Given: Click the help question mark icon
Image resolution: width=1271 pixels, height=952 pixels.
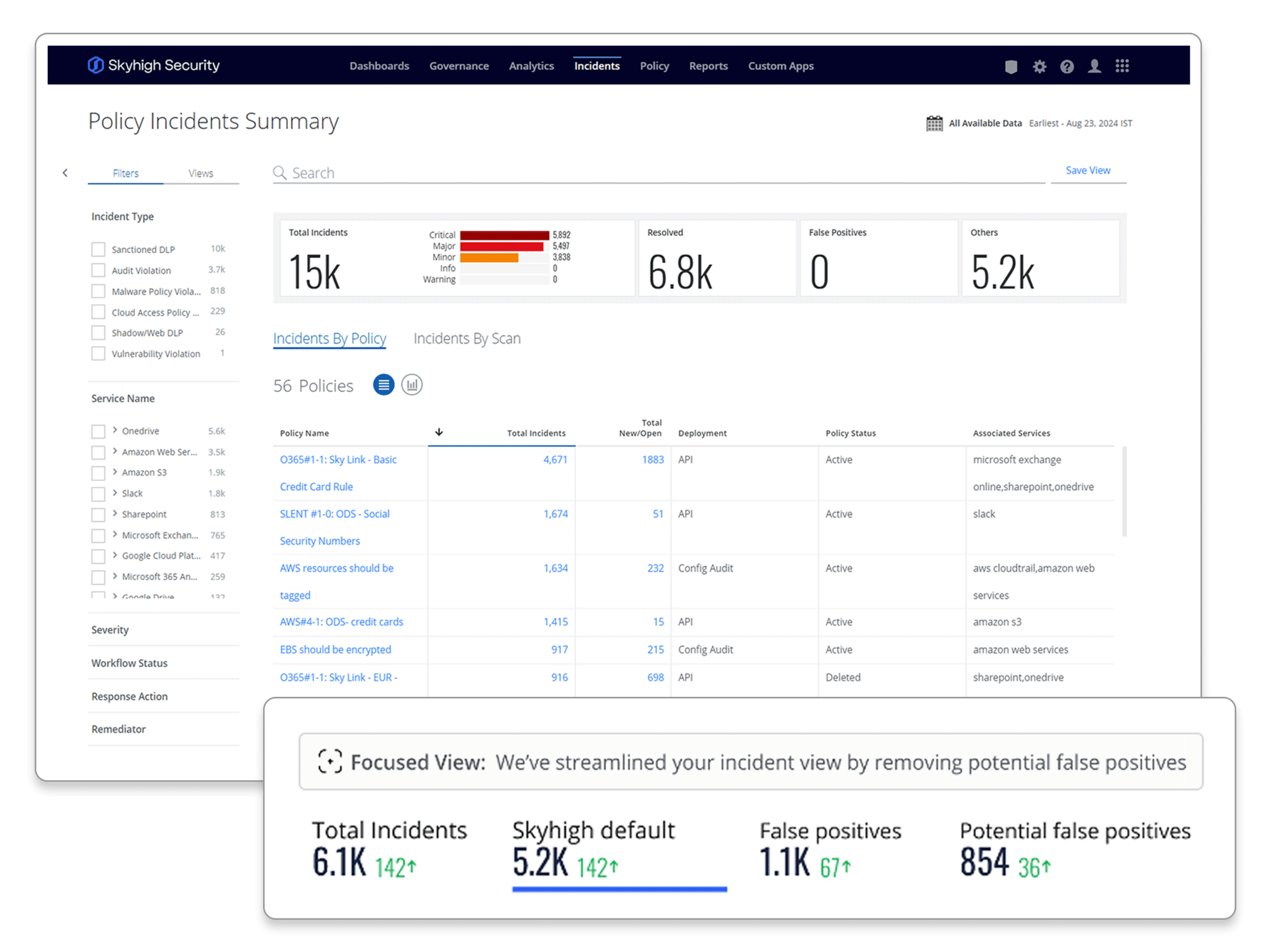Looking at the screenshot, I should point(1066,66).
